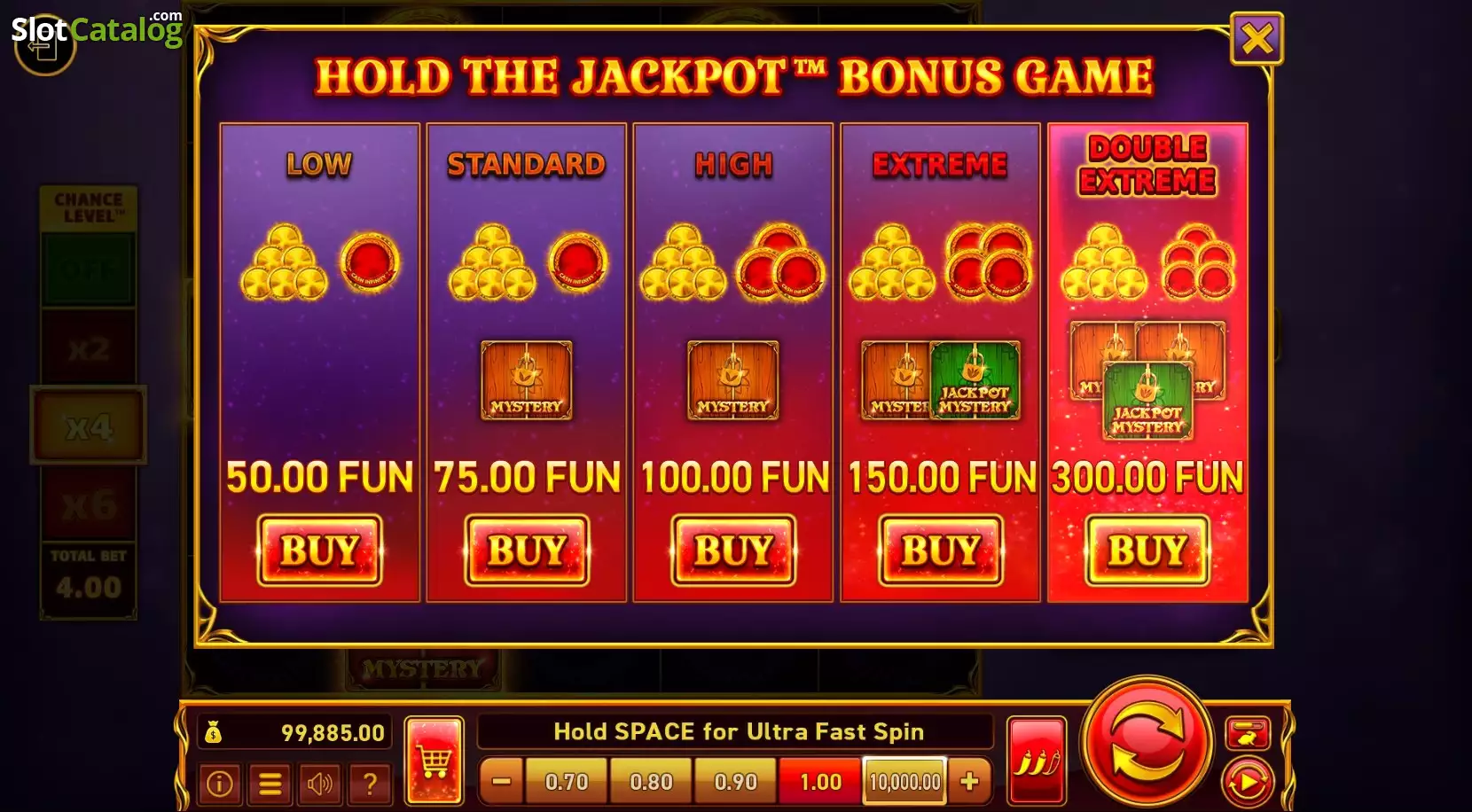Screen dimensions: 1472x812
Task: Mute sound with the speaker icon
Action: (x=320, y=783)
